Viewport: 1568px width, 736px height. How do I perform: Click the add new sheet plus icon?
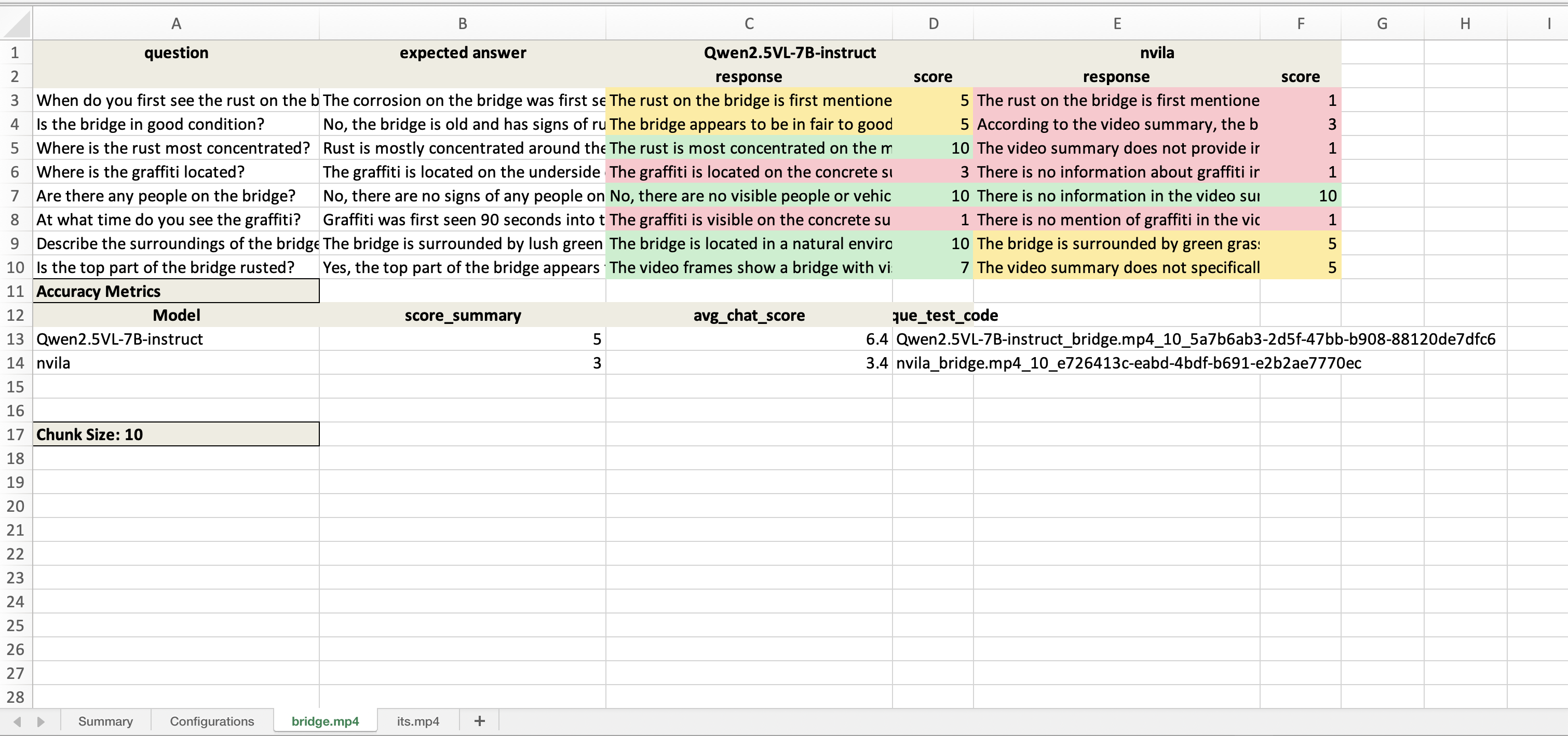[x=479, y=721]
